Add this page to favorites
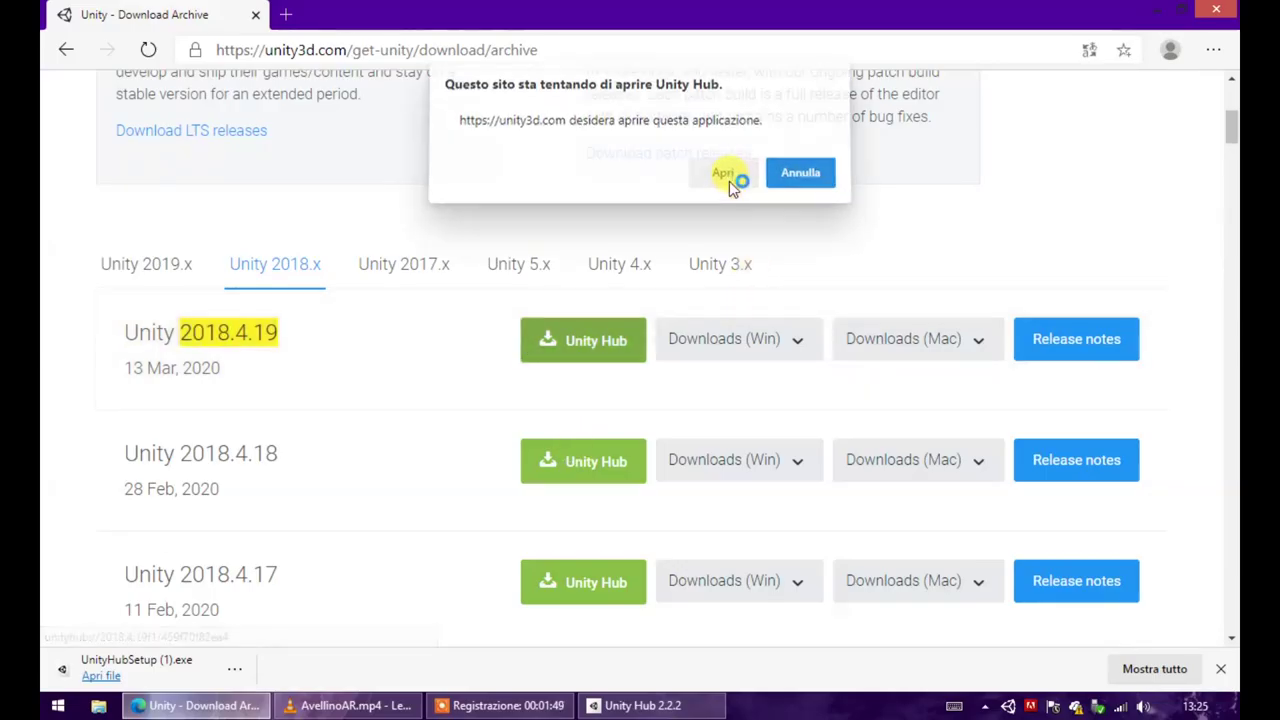Viewport: 1280px width, 720px height. click(1124, 50)
